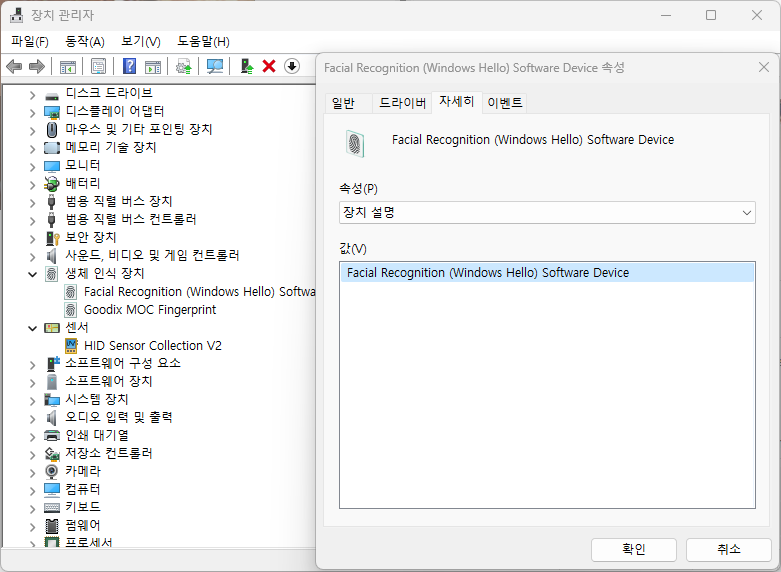Open the 도움말(H) menu
This screenshot has width=781, height=572.
[203, 41]
